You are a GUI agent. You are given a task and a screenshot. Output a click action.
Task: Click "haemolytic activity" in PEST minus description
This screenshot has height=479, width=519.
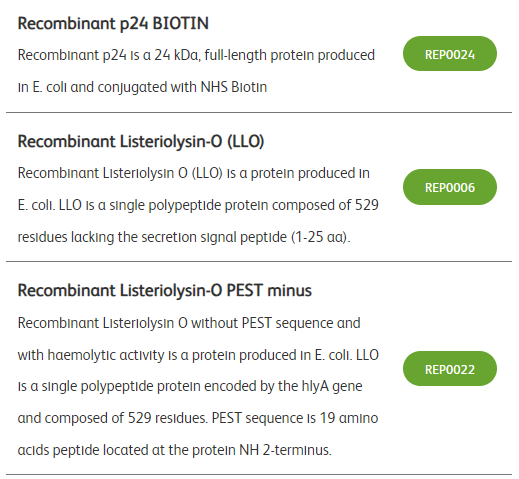coord(106,355)
